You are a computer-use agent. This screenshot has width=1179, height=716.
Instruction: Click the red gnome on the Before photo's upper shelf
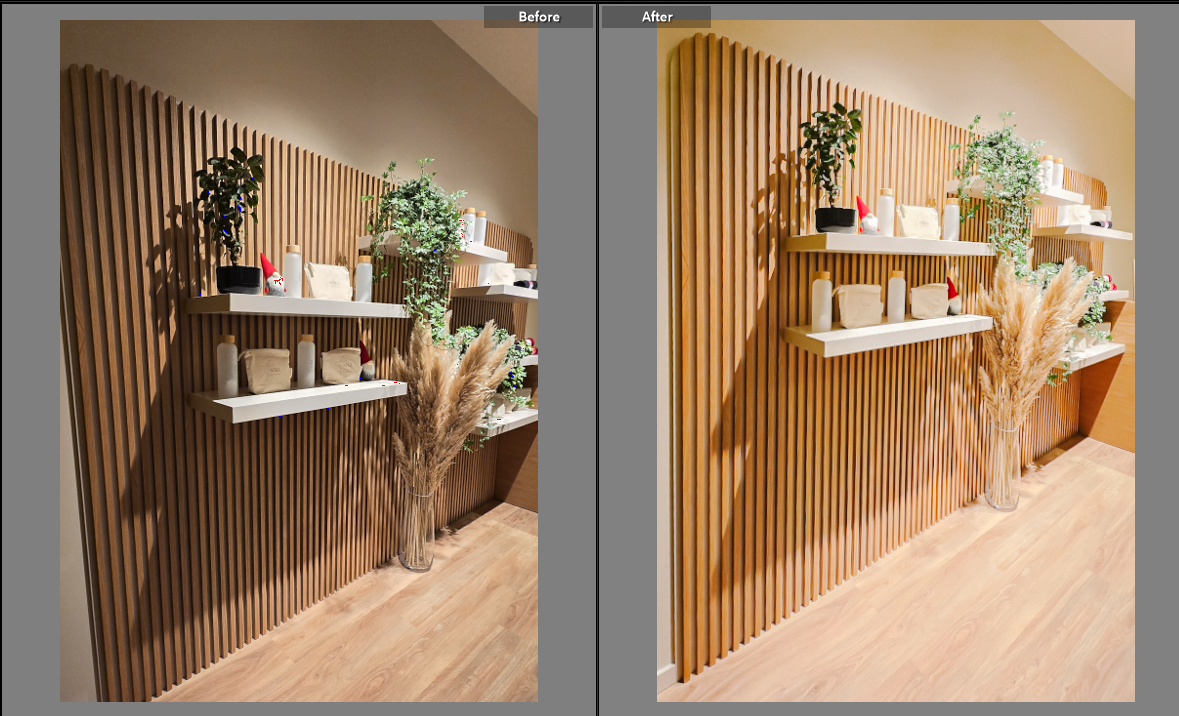click(271, 274)
